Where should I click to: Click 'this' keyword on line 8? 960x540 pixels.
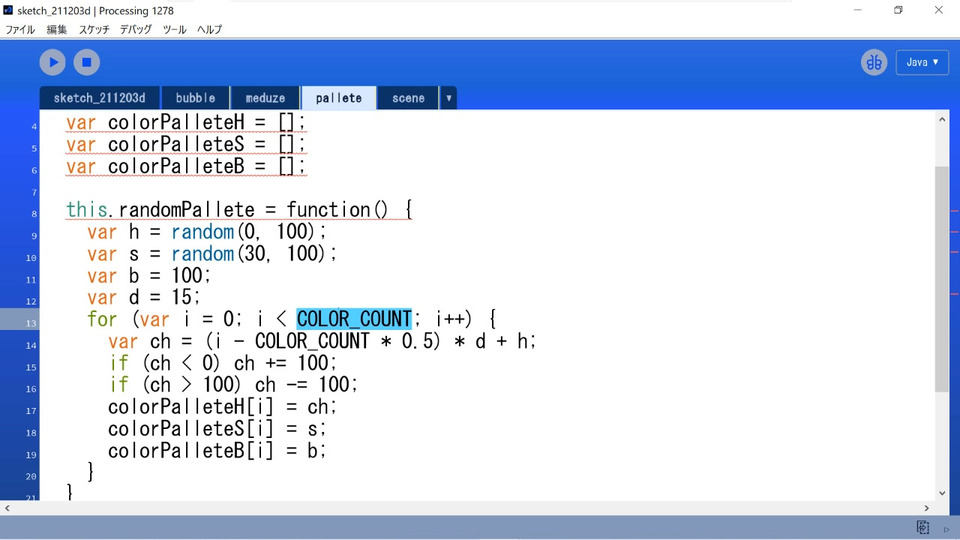[87, 209]
